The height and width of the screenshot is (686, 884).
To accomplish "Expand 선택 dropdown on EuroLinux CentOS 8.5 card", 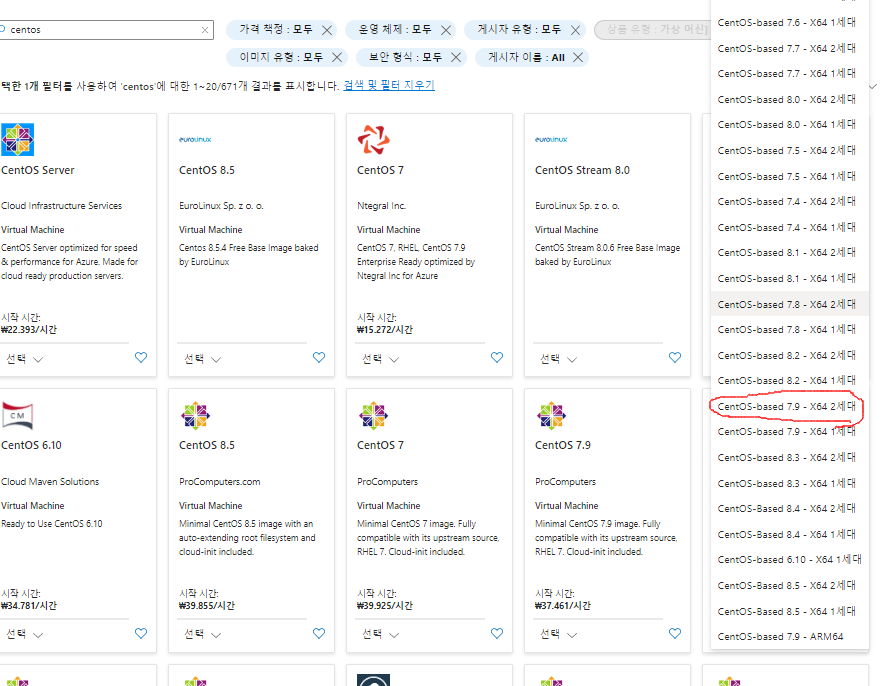I will [x=203, y=359].
